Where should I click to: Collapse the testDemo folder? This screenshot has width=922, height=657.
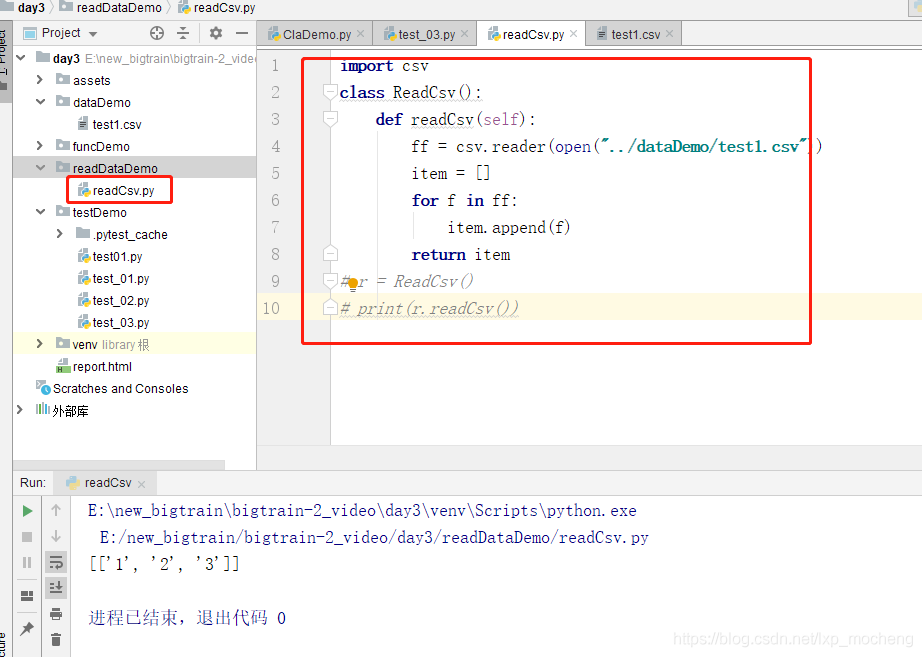pos(40,212)
